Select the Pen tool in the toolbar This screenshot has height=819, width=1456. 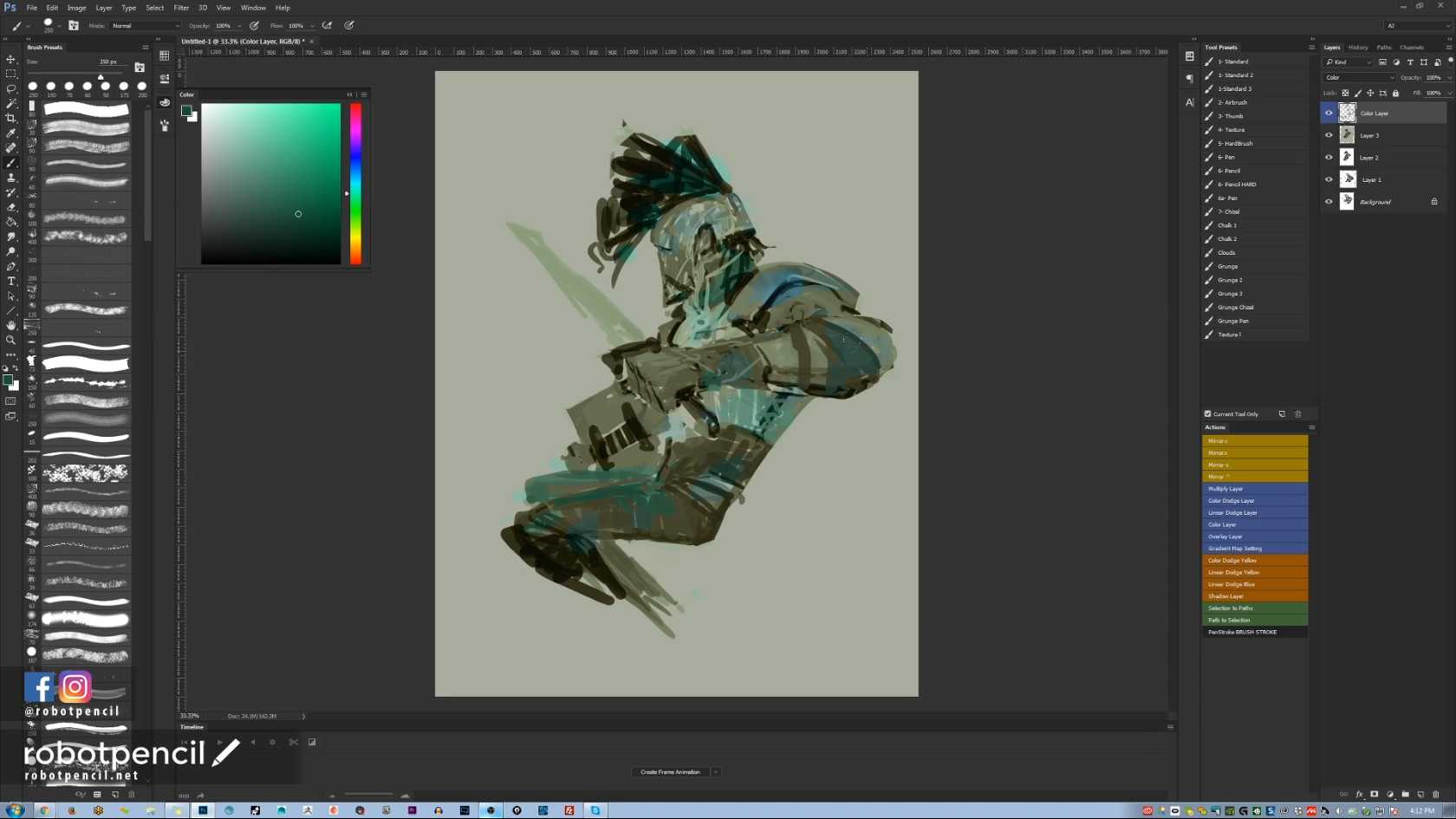[11, 266]
